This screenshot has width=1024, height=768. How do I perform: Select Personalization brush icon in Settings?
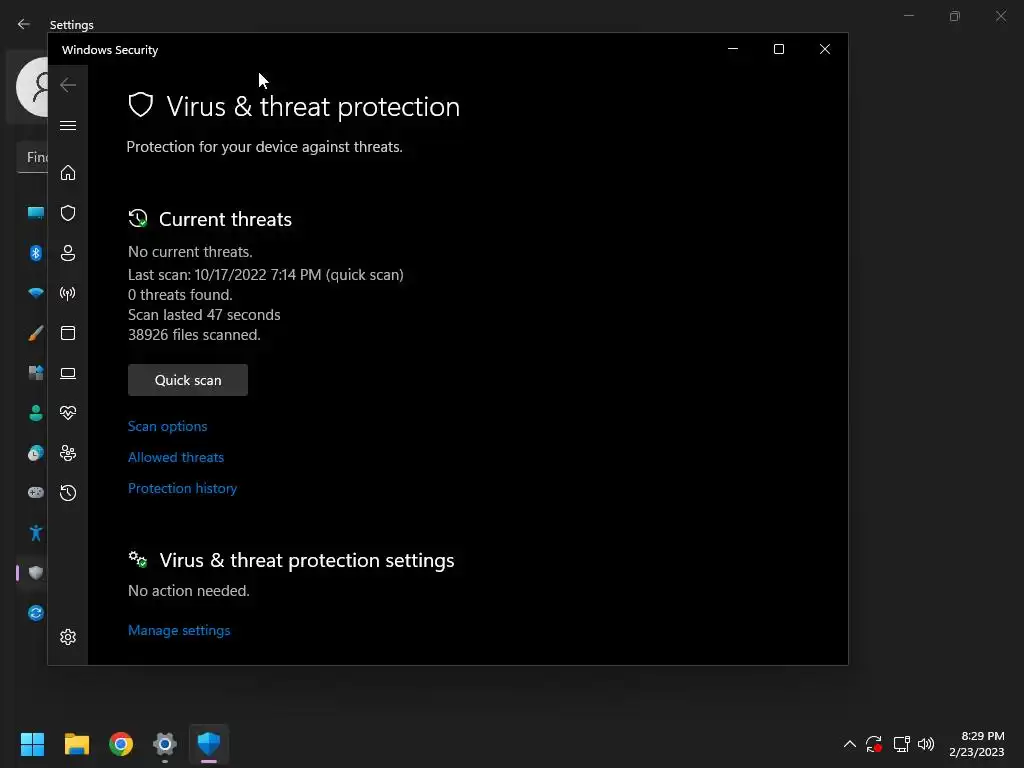(x=35, y=333)
